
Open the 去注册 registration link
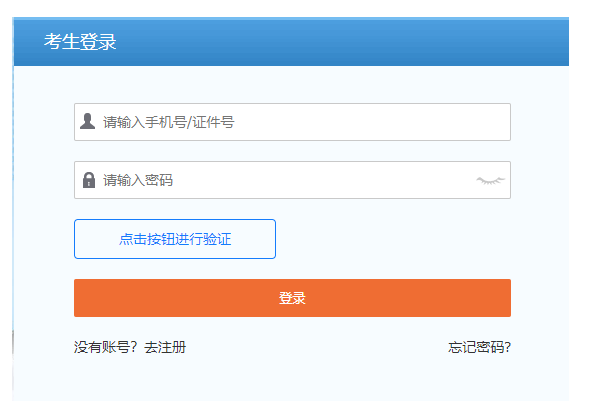(x=165, y=347)
